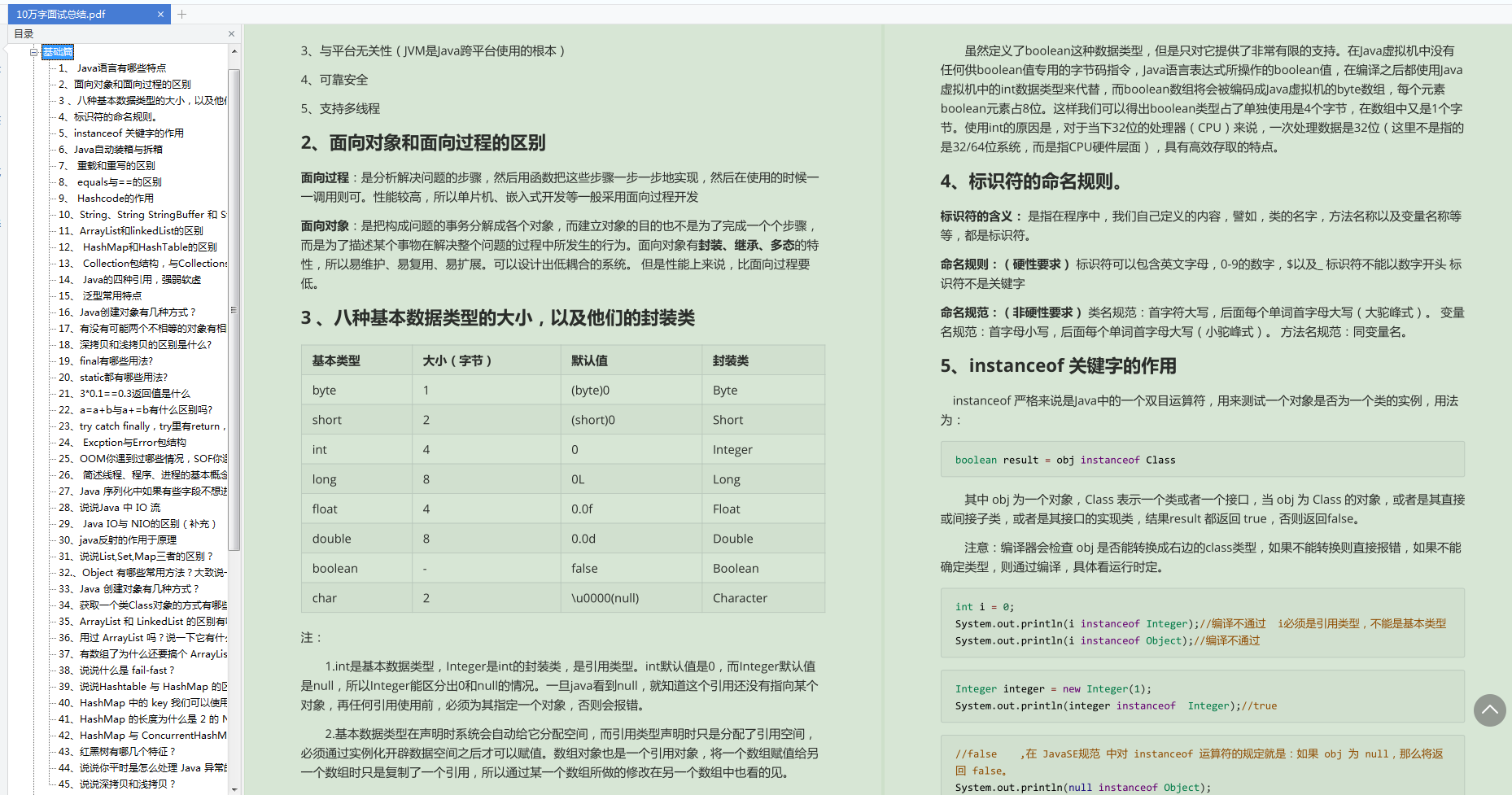
Task: Open outline item 13、Collection包结构
Action: tap(142, 264)
